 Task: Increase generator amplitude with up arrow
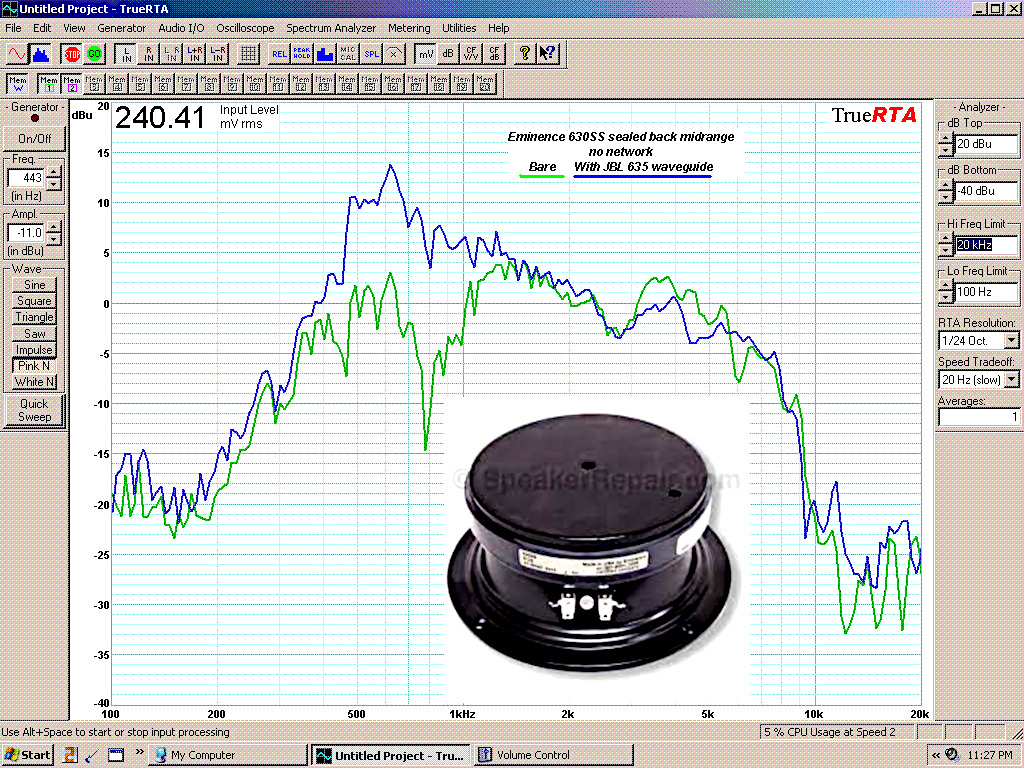click(54, 227)
